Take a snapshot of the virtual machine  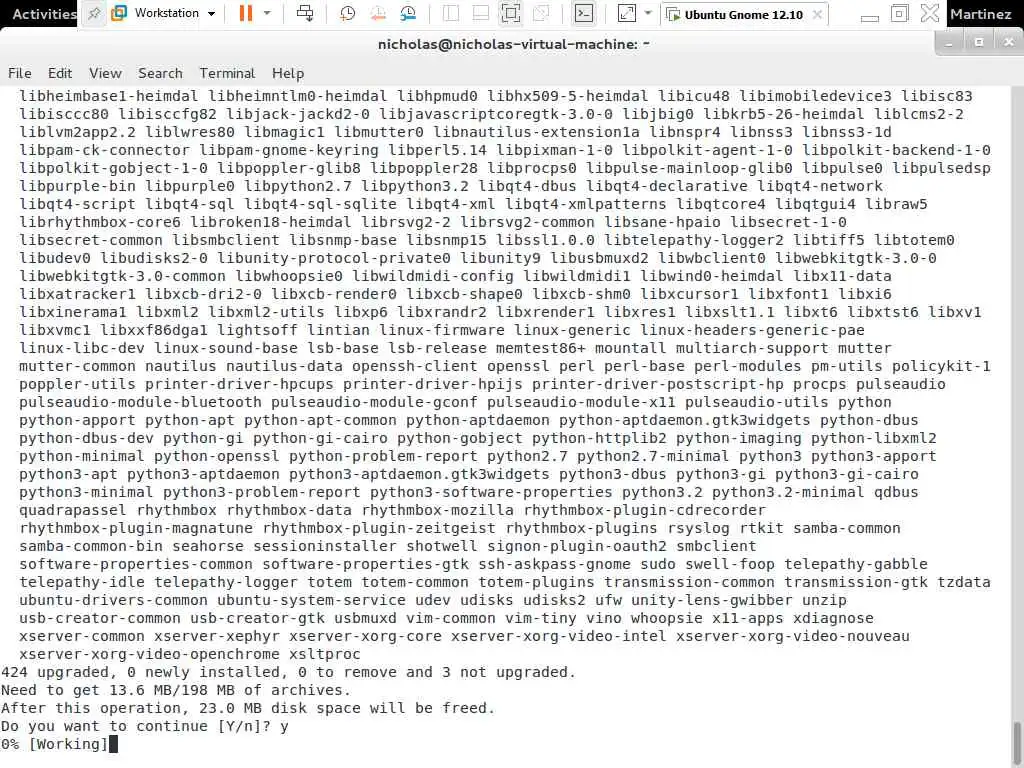tap(347, 13)
